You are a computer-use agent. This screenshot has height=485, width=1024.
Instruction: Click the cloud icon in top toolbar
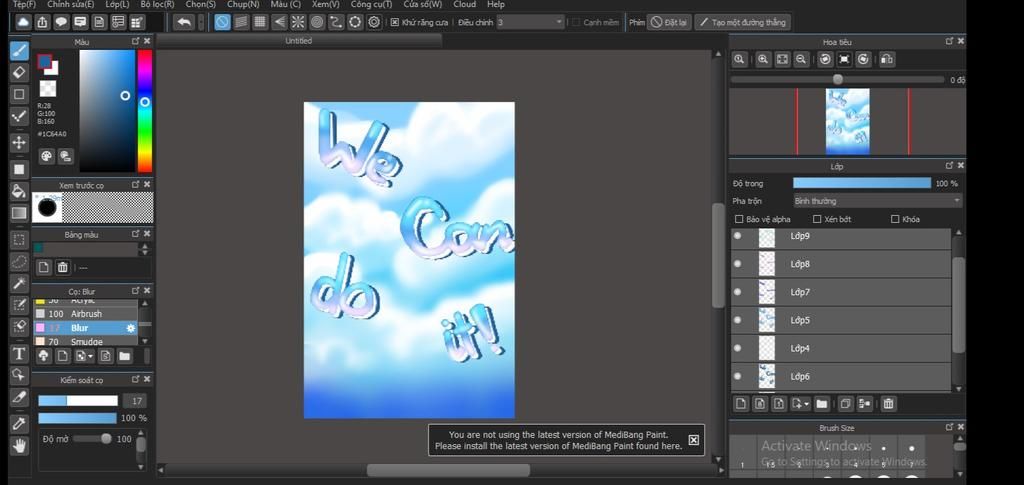[x=23, y=22]
